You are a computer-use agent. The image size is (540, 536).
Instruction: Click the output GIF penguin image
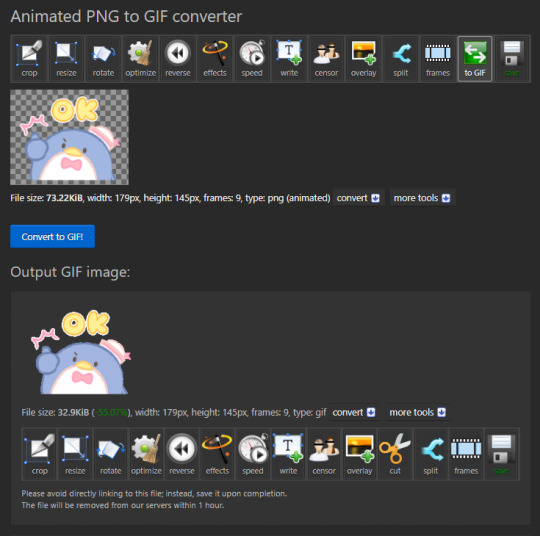point(81,352)
